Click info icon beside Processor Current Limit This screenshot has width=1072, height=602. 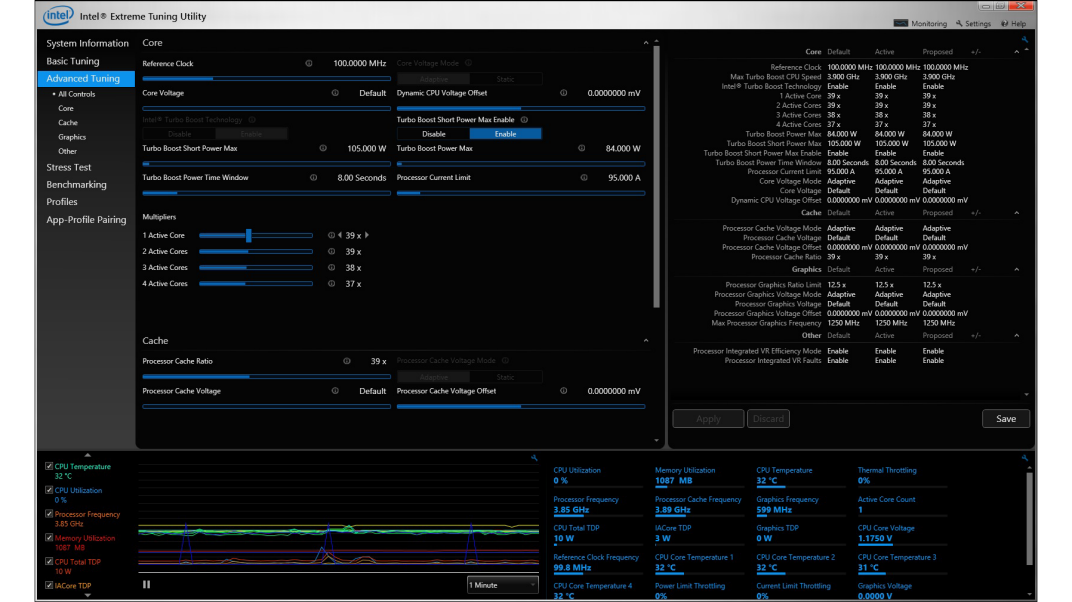tap(584, 178)
